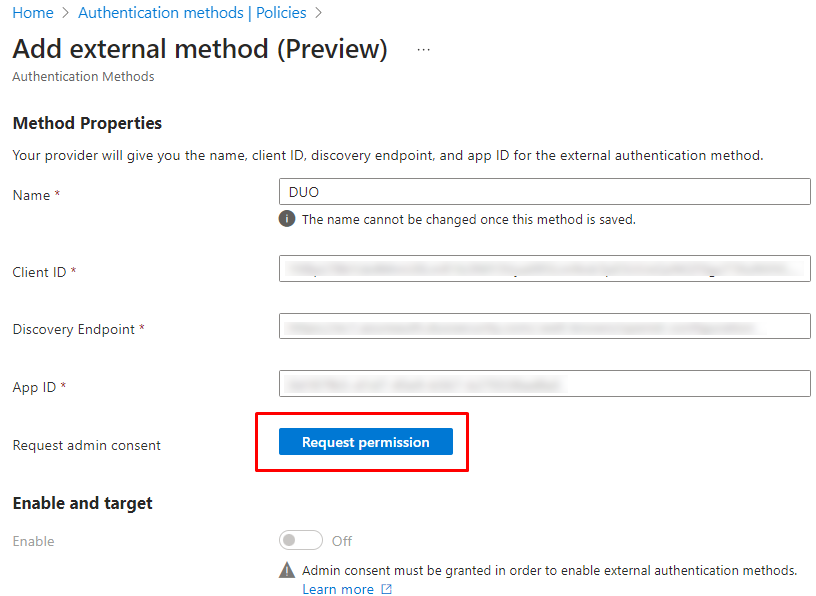Image resolution: width=816 pixels, height=596 pixels.
Task: Click the breadcrumb chevron right after Home
Action: pyautogui.click(x=65, y=13)
